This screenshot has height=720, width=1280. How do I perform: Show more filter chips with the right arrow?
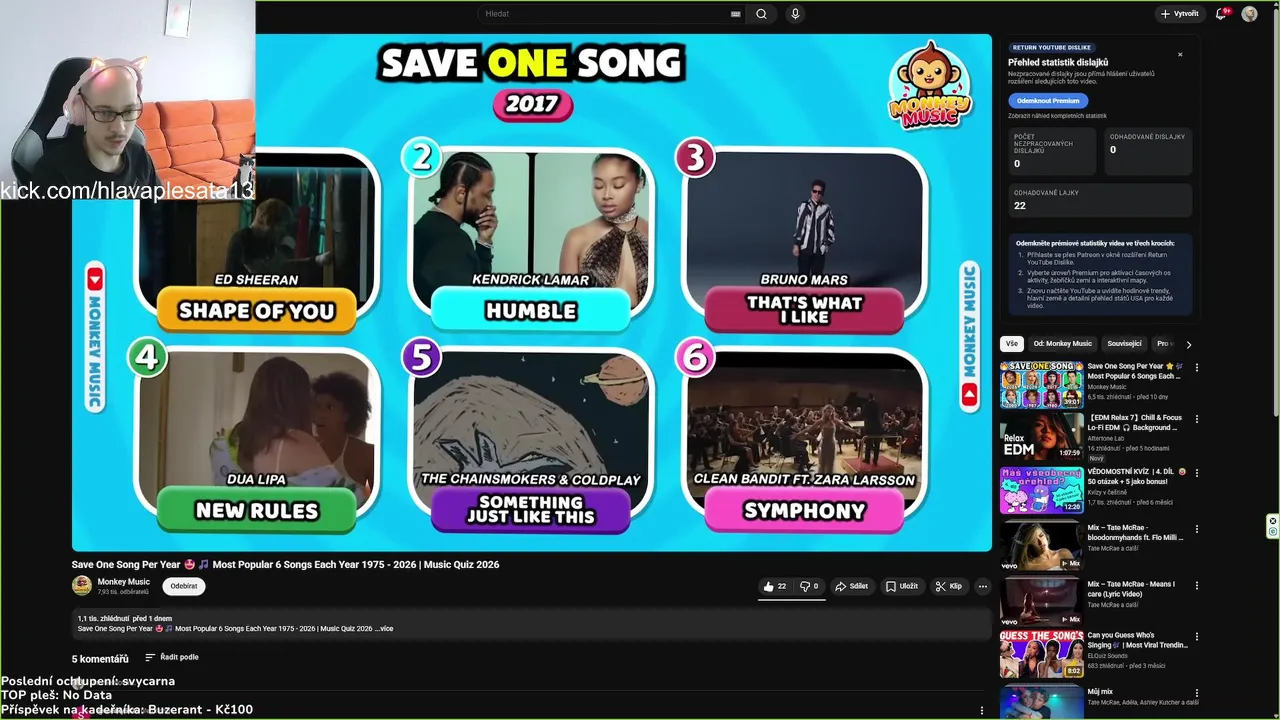click(1188, 344)
